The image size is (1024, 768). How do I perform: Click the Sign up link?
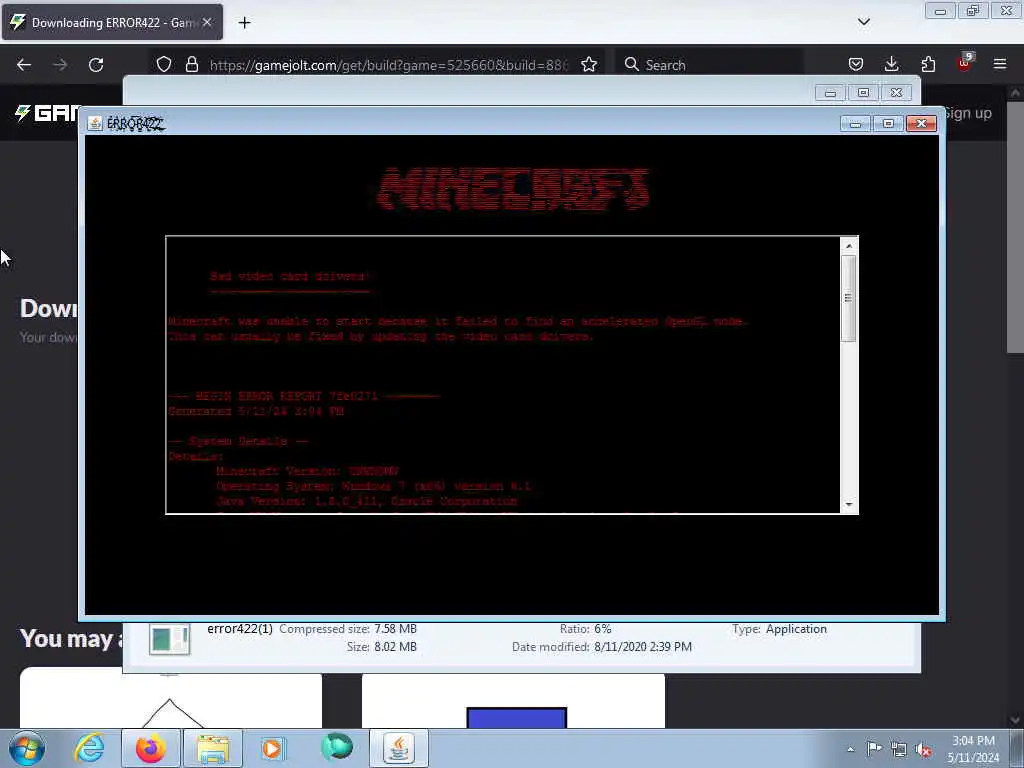point(968,113)
